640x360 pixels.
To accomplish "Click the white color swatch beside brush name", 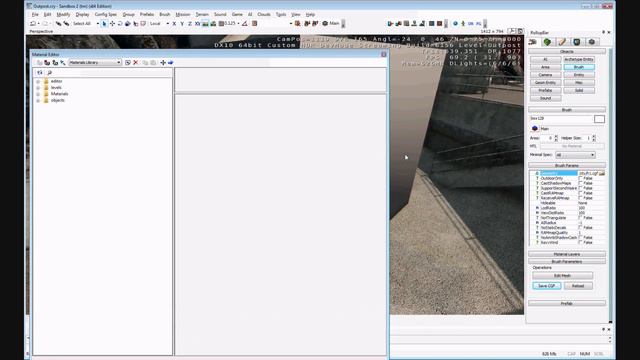I will coord(599,119).
